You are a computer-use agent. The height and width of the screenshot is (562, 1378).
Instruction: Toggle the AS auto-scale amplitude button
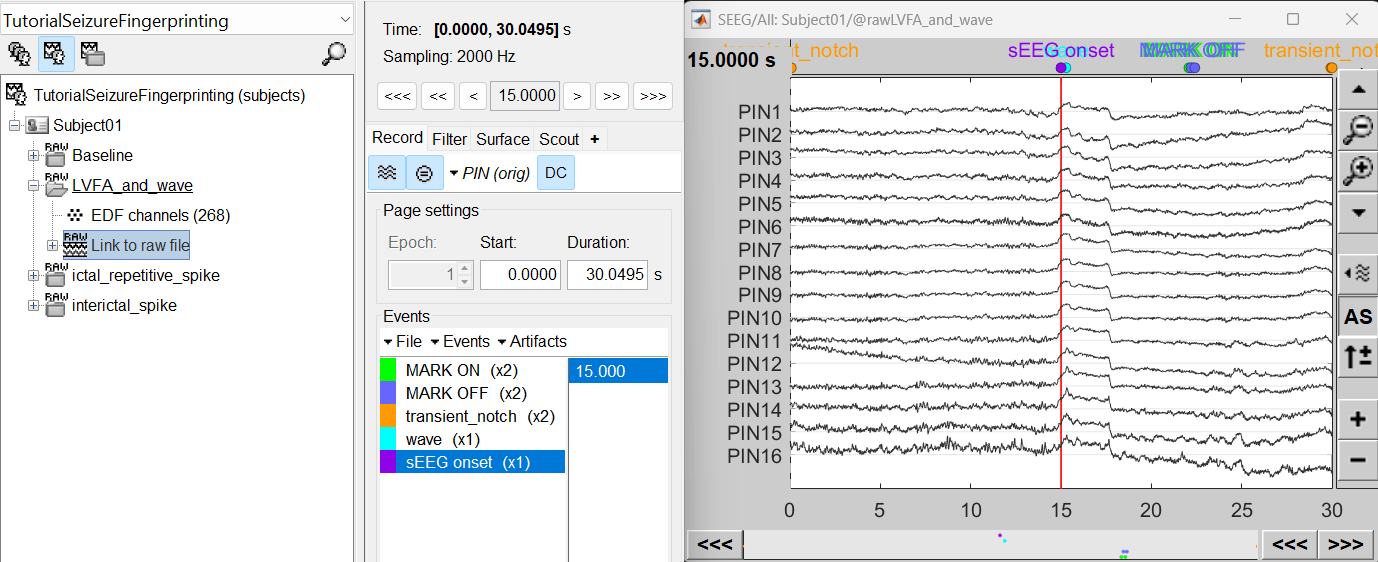tap(1357, 317)
